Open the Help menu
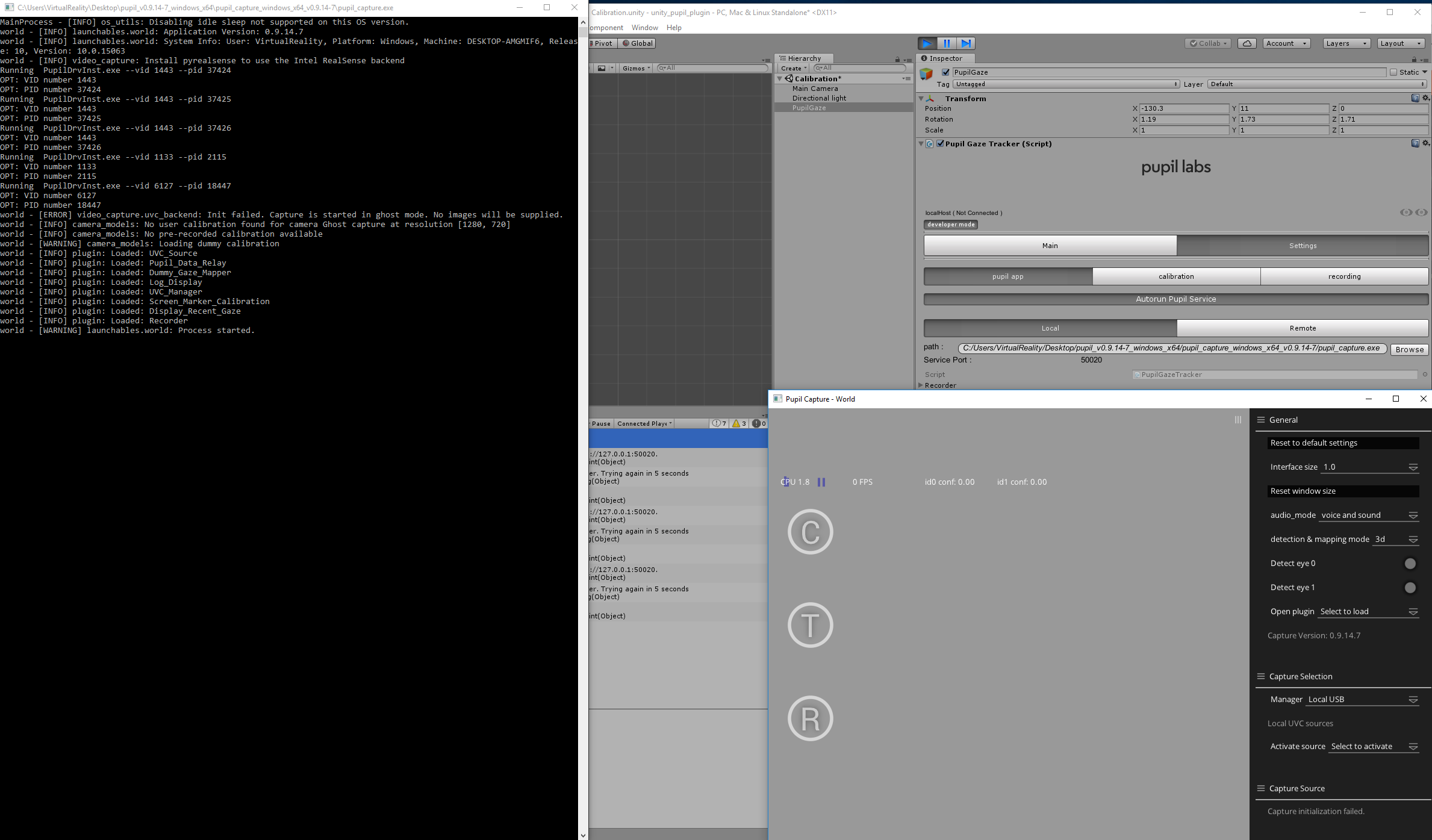Viewport: 1432px width, 840px height. 674,28
